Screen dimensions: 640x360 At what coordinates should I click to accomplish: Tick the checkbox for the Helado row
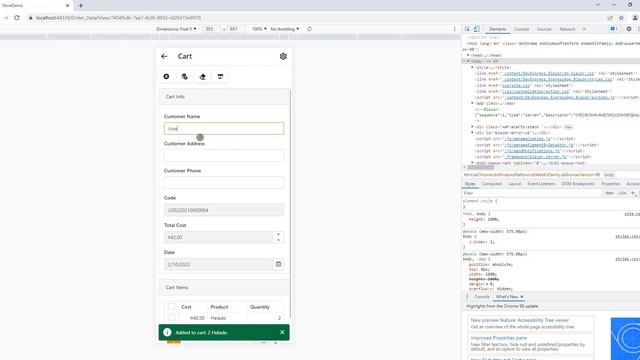[171, 318]
